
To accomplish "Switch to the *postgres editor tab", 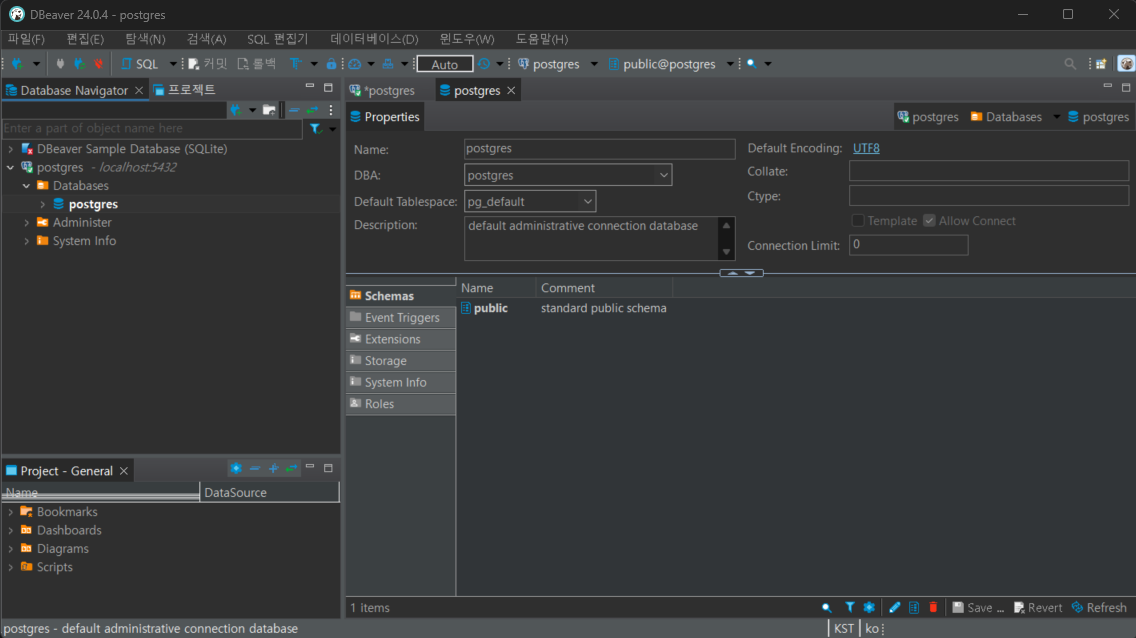I will click(x=382, y=91).
